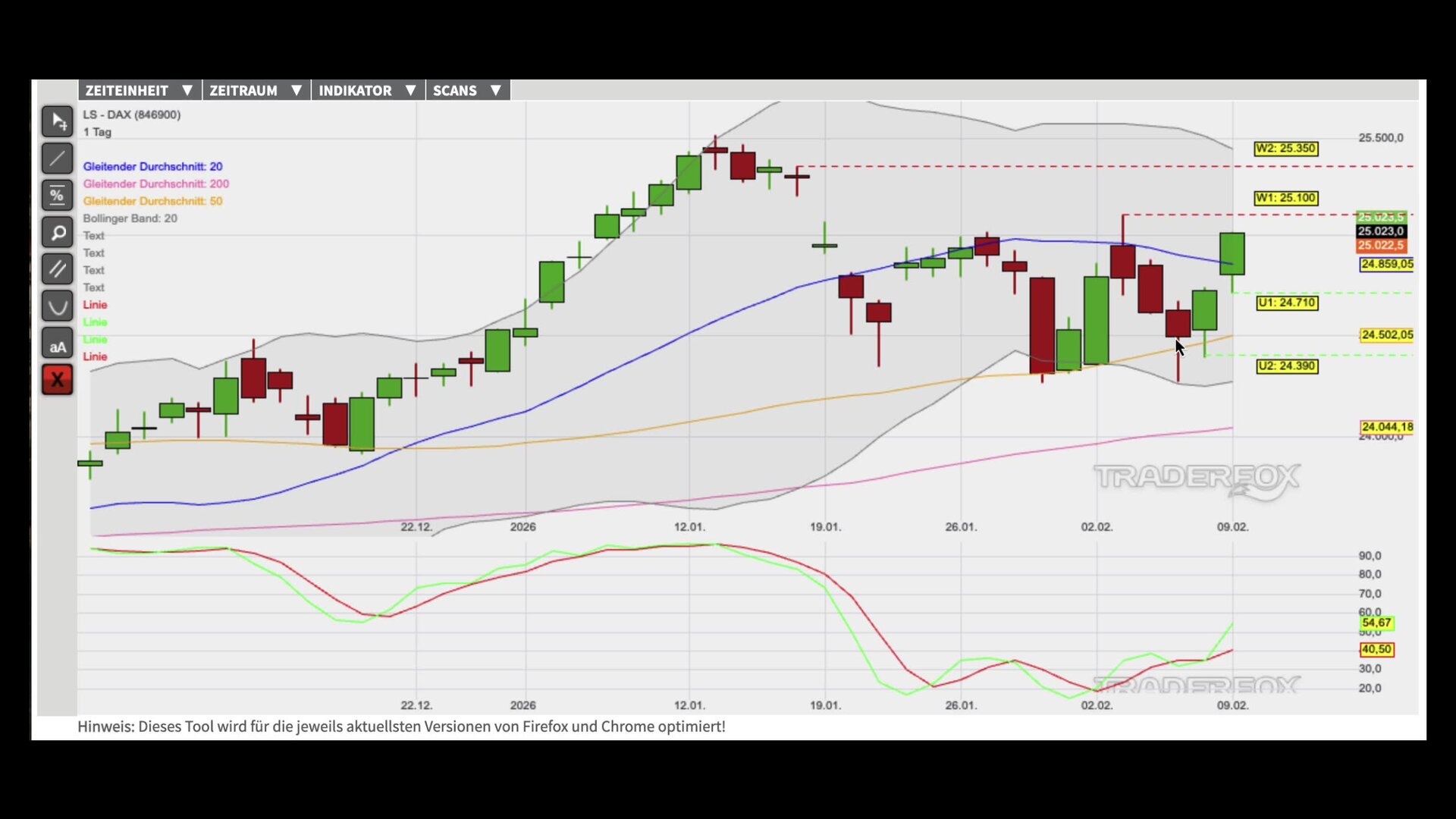Open the ZEITEINHEIT dropdown menu
This screenshot has width=1456, height=819.
[140, 90]
